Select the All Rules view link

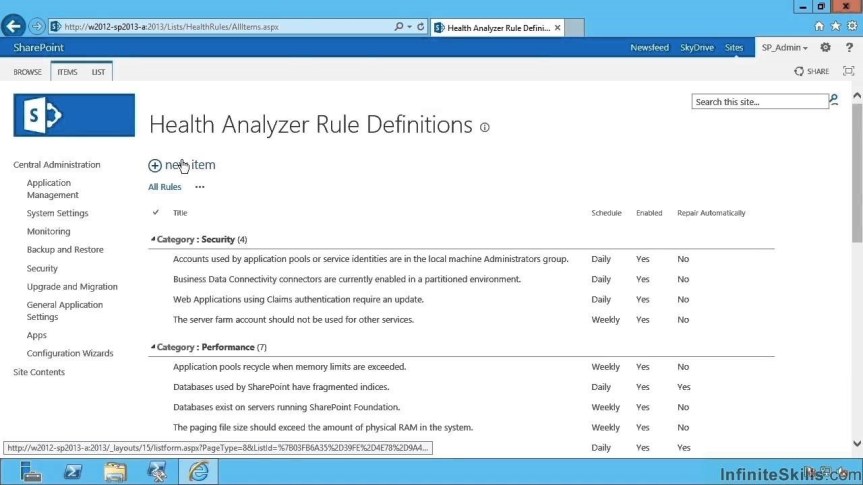pyautogui.click(x=165, y=187)
